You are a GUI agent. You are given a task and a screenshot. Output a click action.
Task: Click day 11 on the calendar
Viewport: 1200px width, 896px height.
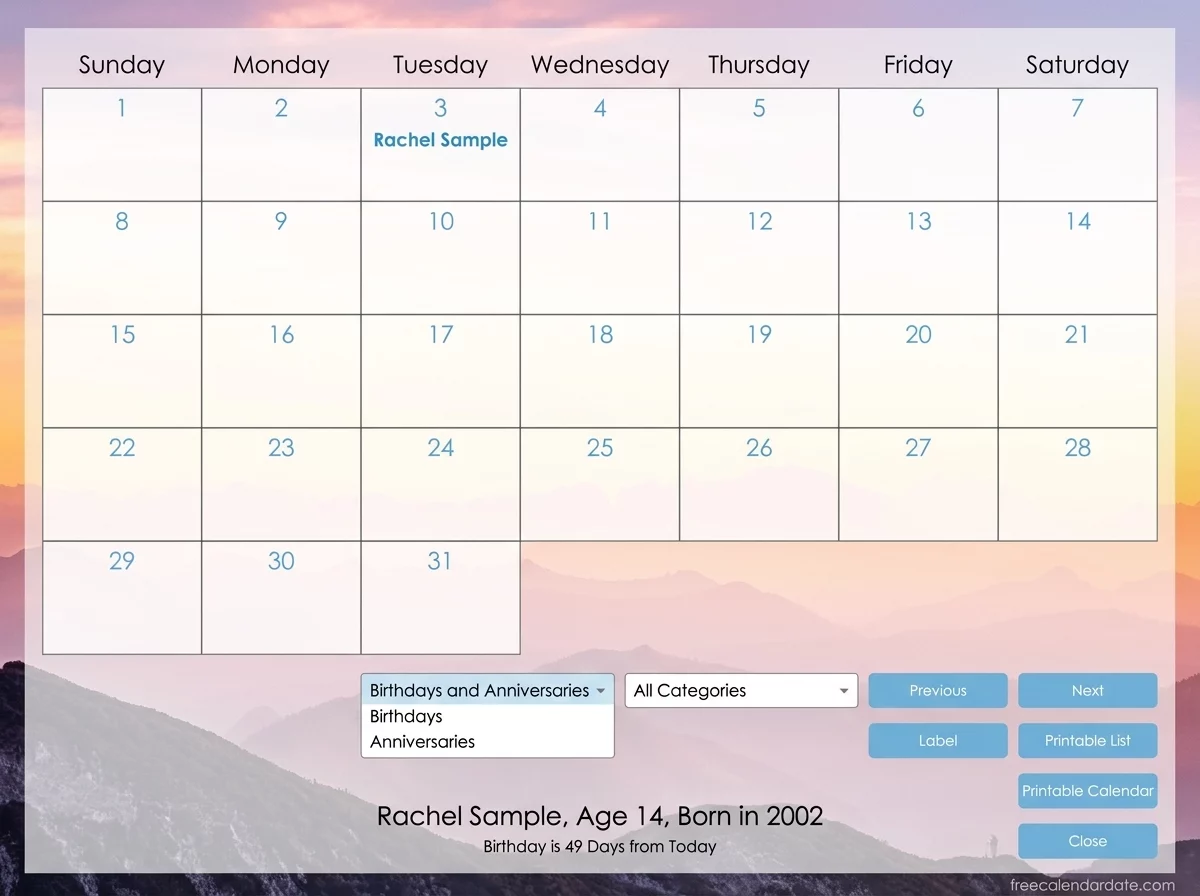tap(600, 258)
